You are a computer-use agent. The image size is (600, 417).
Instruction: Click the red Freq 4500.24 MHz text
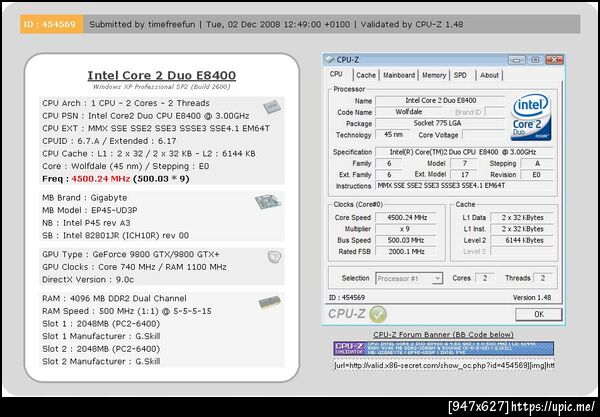(101, 179)
